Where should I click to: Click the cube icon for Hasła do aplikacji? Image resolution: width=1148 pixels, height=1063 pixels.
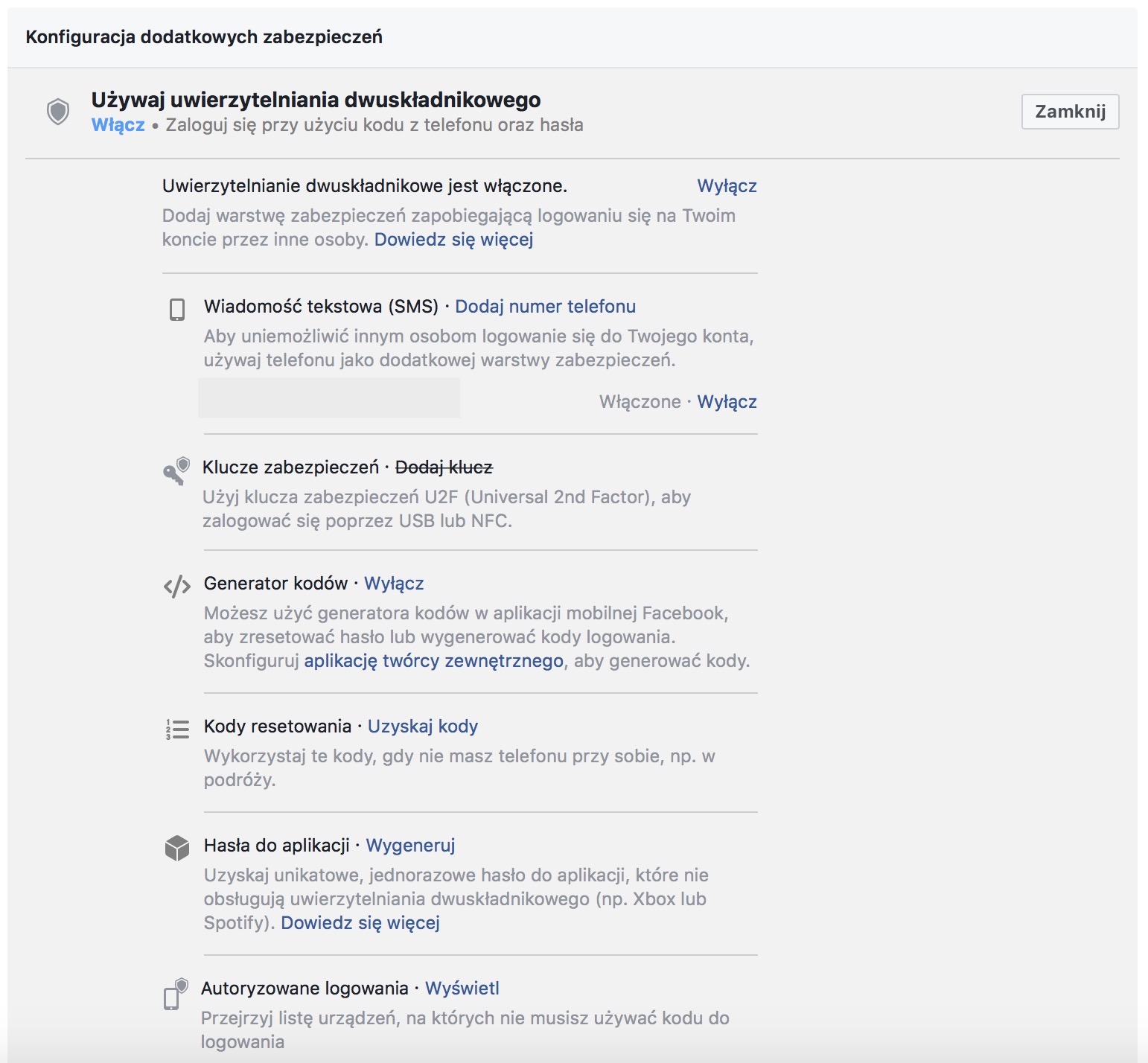pos(177,848)
